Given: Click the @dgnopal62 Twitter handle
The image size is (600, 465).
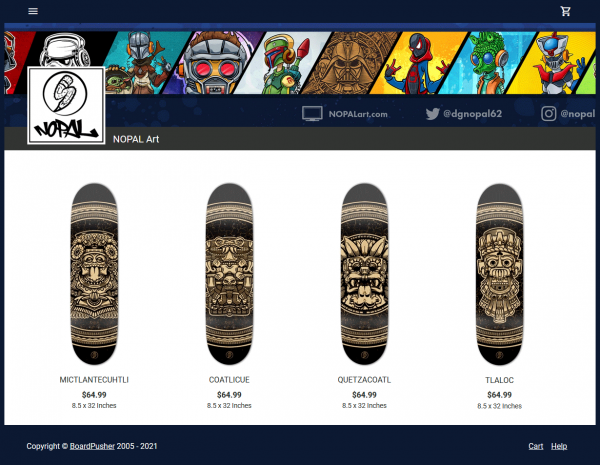Looking at the screenshot, I should coord(472,114).
